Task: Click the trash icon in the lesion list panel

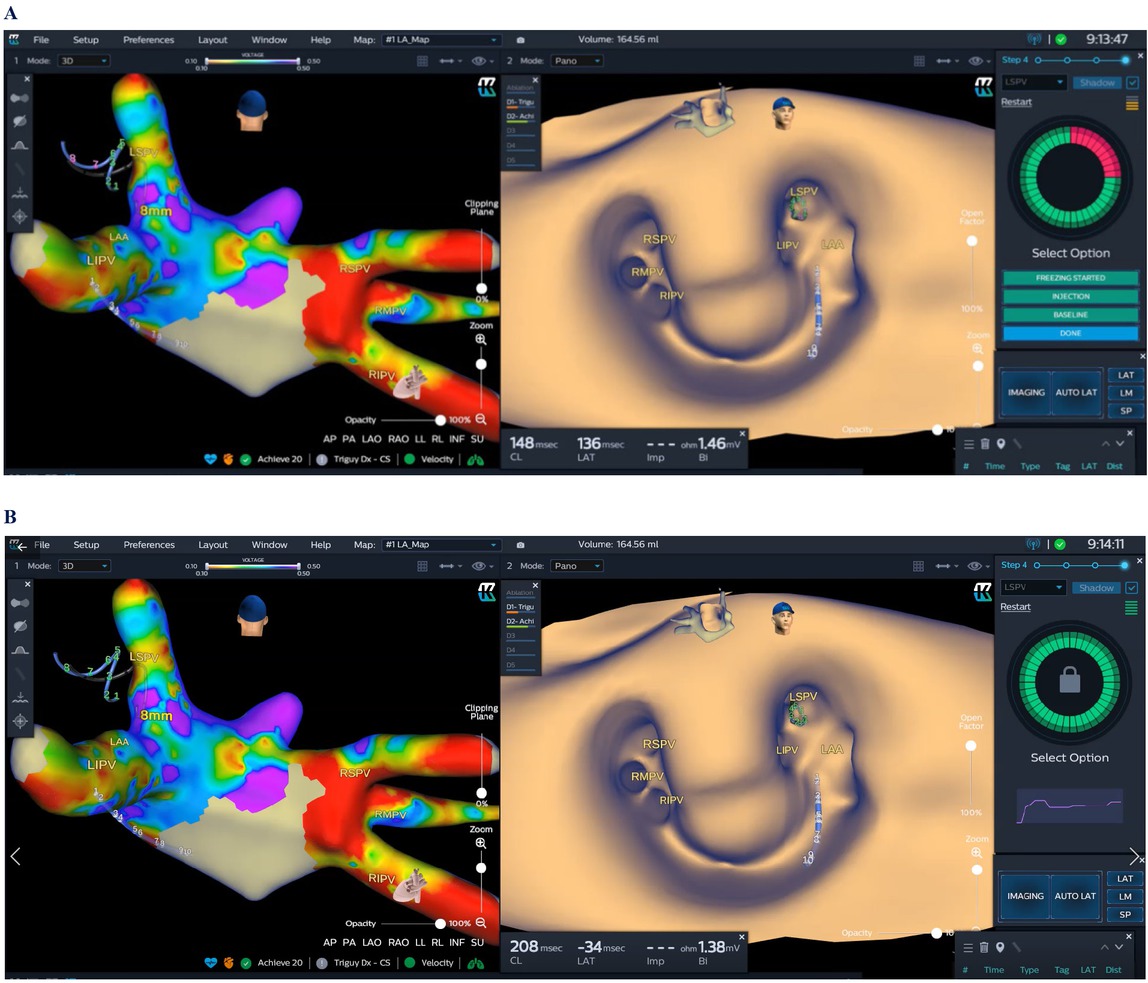Action: coord(985,444)
